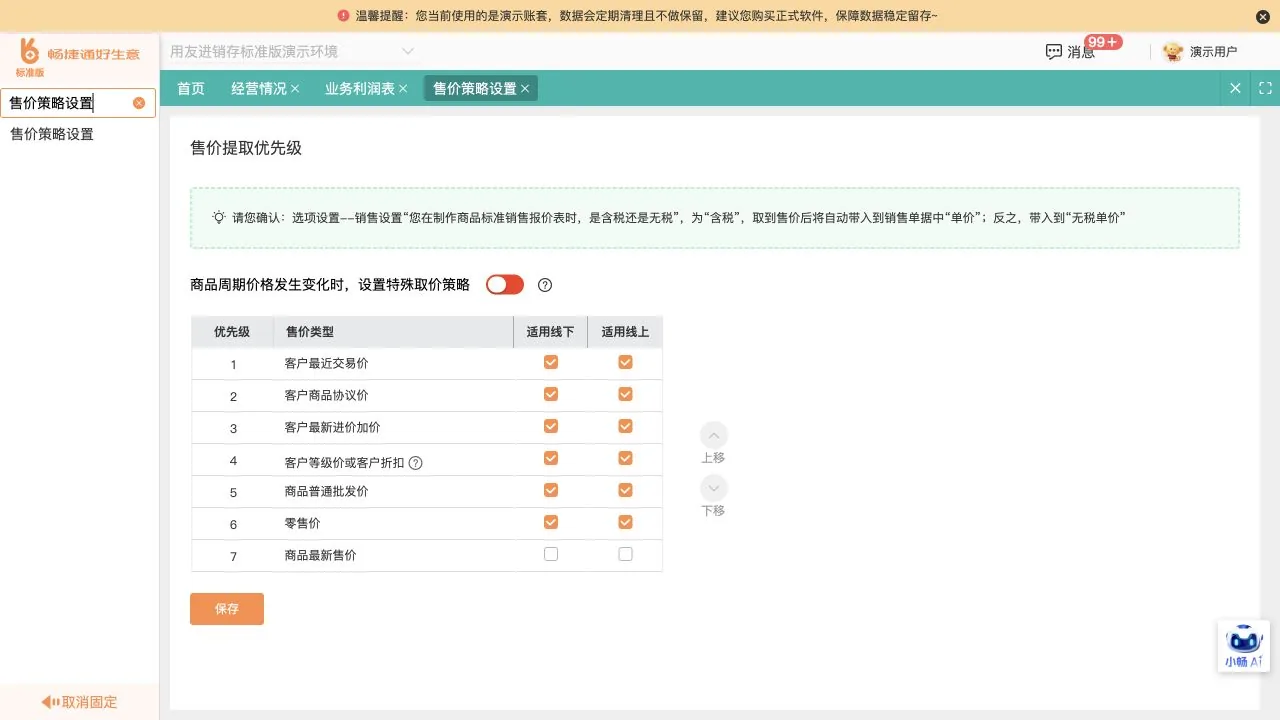The image size is (1280, 720).
Task: Uncheck 适用线上 for 客户最新进价加价
Action: tap(625, 426)
